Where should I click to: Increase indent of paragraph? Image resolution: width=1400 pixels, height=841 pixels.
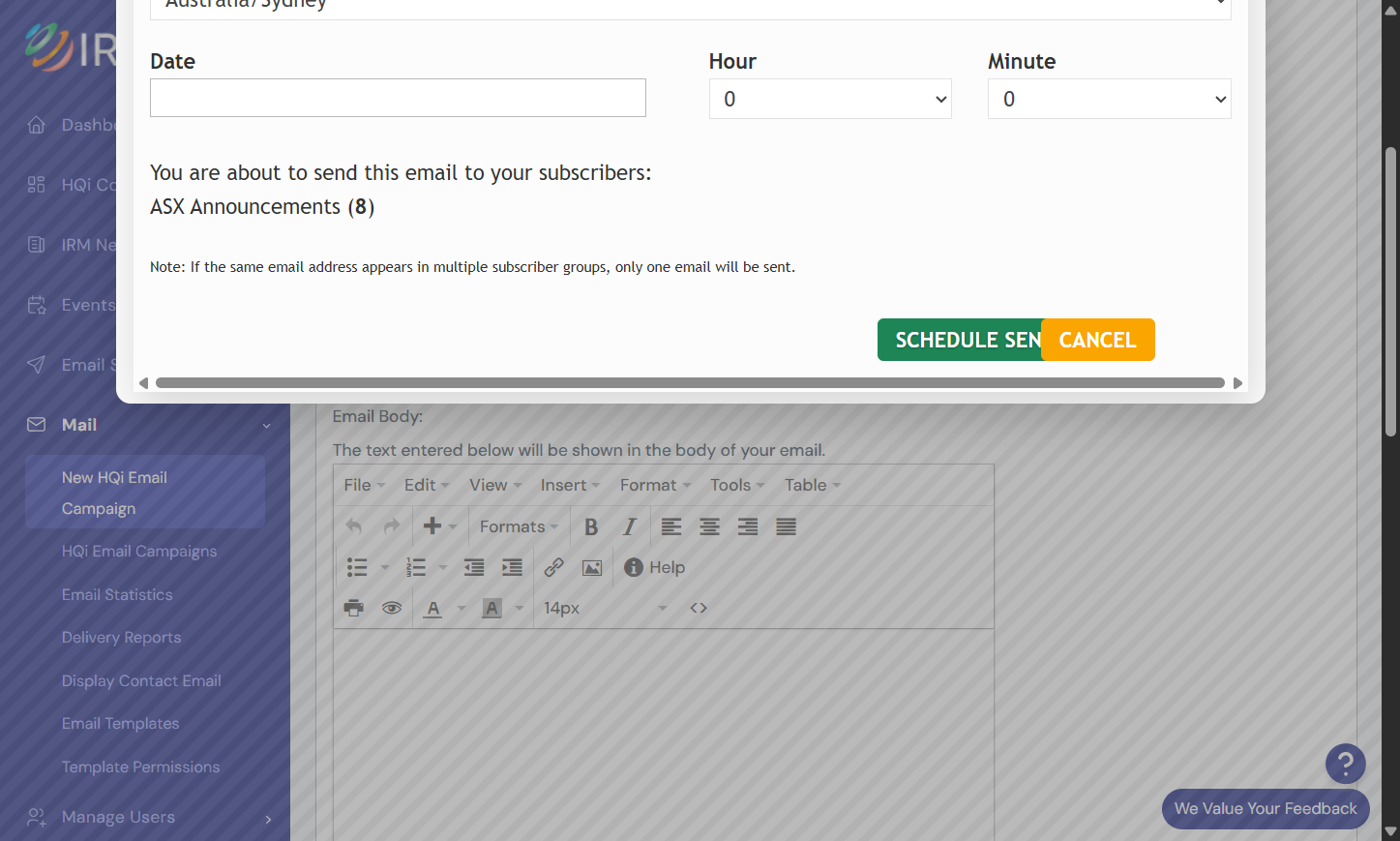(512, 567)
